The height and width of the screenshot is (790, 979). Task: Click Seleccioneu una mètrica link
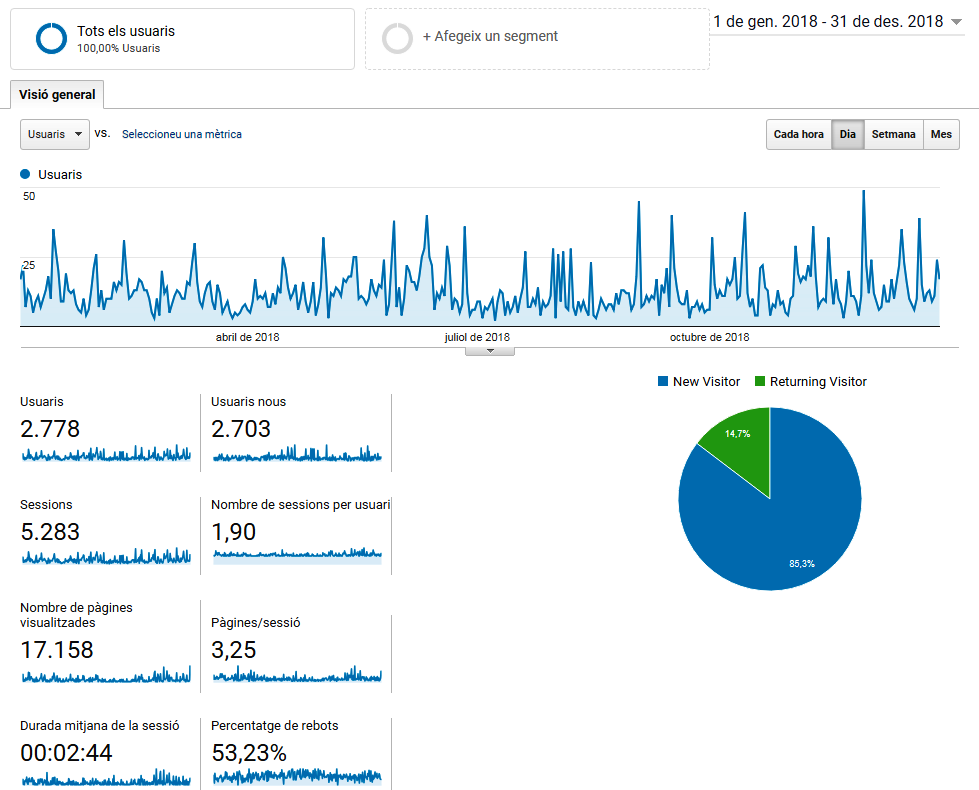pyautogui.click(x=181, y=134)
